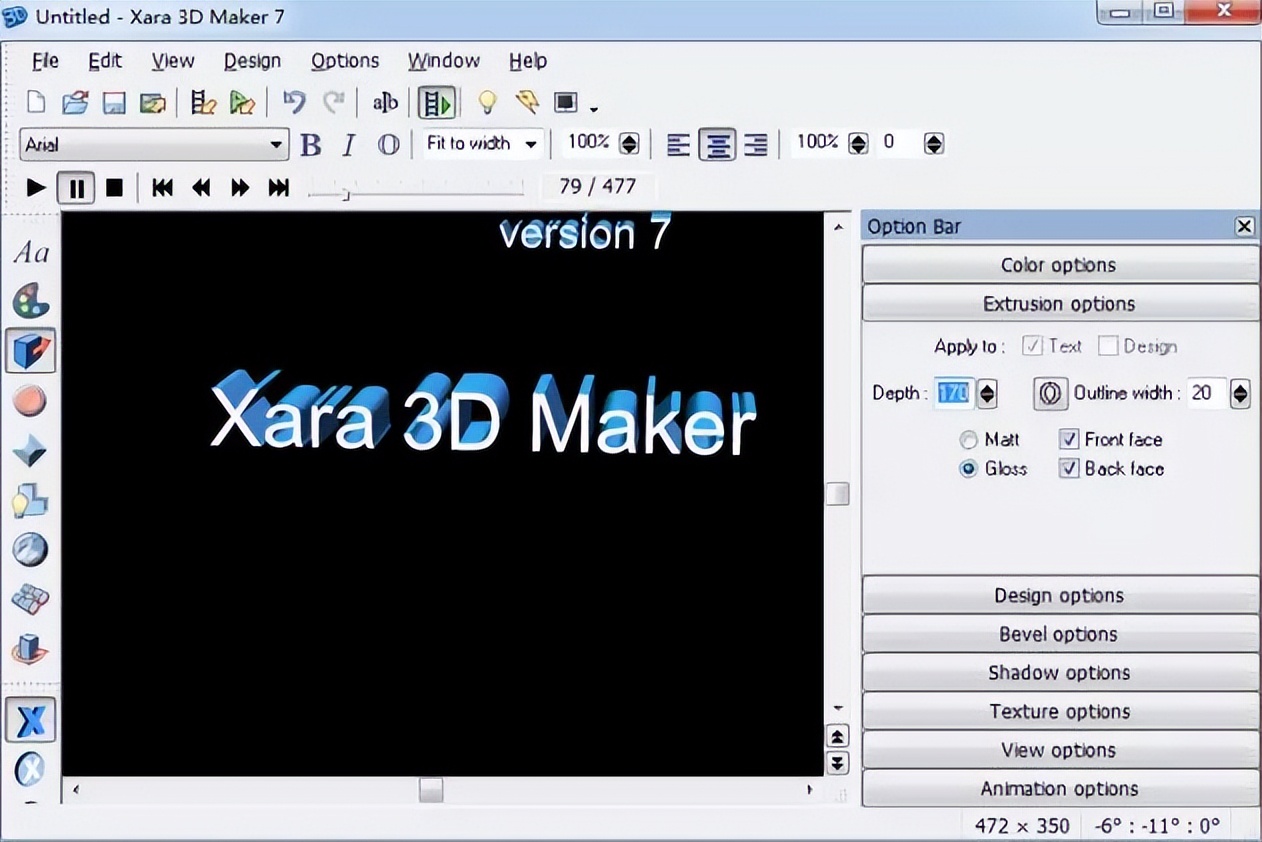Adjust the Outline width stepper arrows
The image size is (1262, 842).
(x=1240, y=394)
